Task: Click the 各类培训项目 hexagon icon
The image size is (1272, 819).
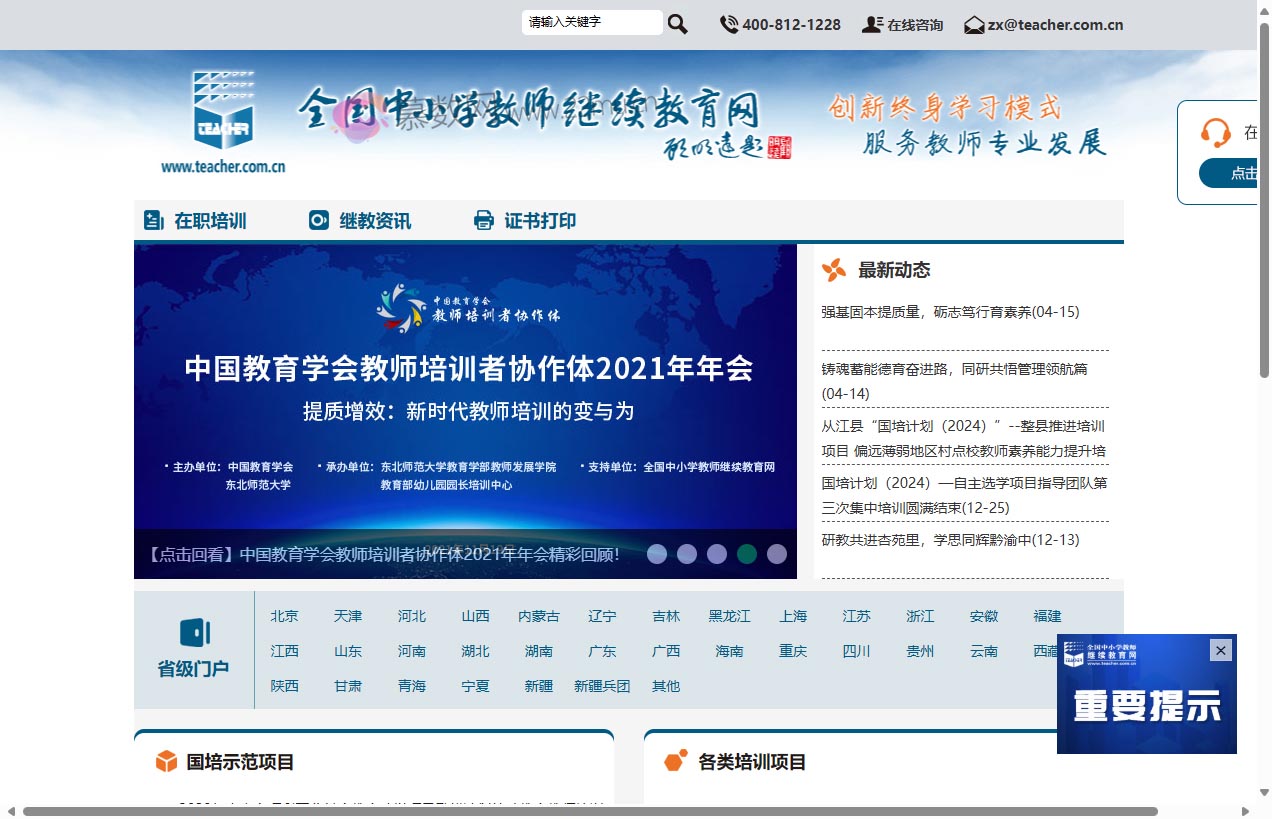Action: pos(677,760)
